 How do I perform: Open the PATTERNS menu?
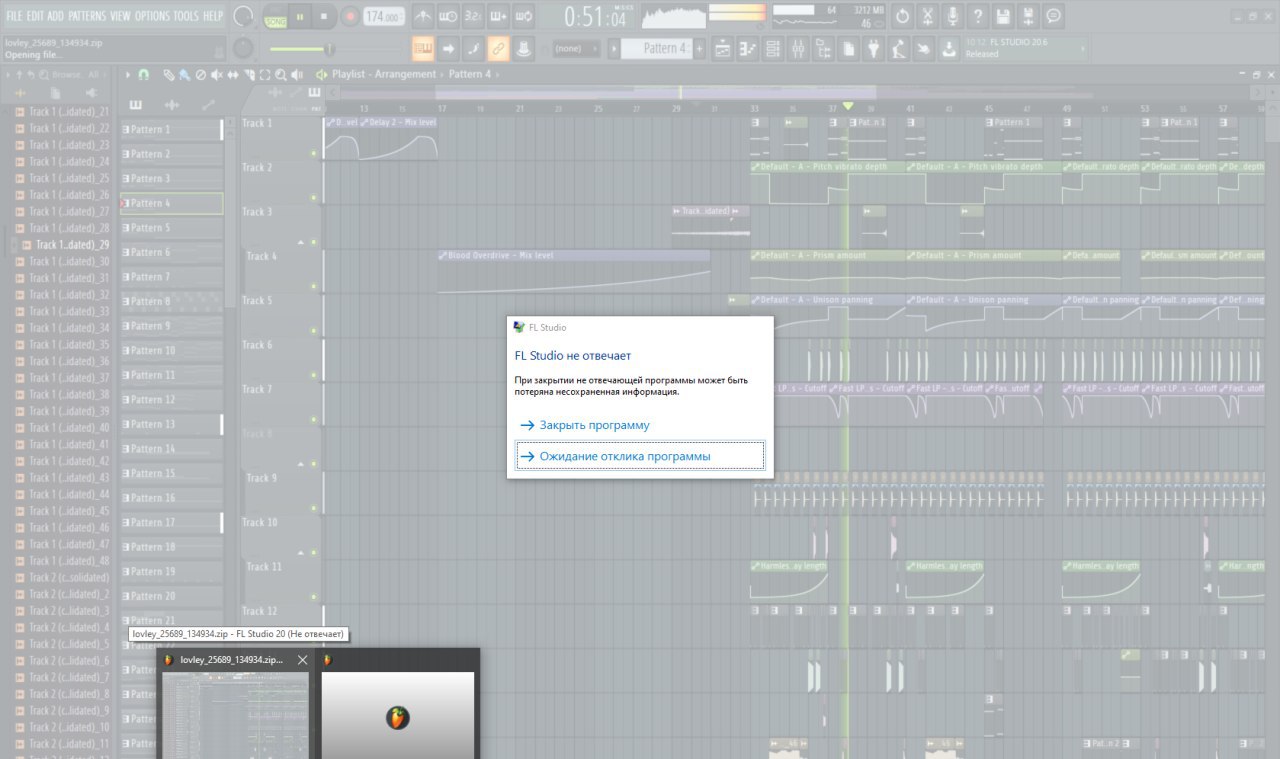pyautogui.click(x=87, y=16)
